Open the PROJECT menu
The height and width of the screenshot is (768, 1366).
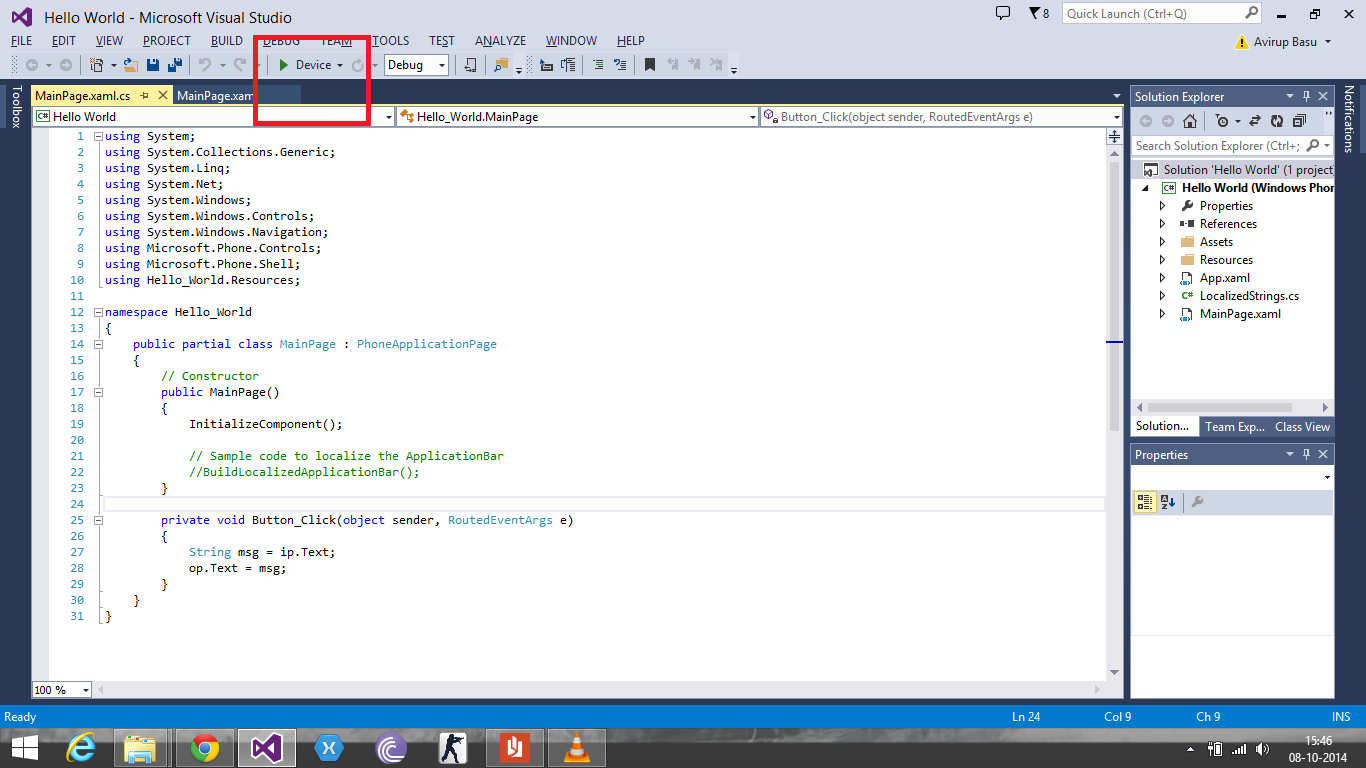(166, 41)
